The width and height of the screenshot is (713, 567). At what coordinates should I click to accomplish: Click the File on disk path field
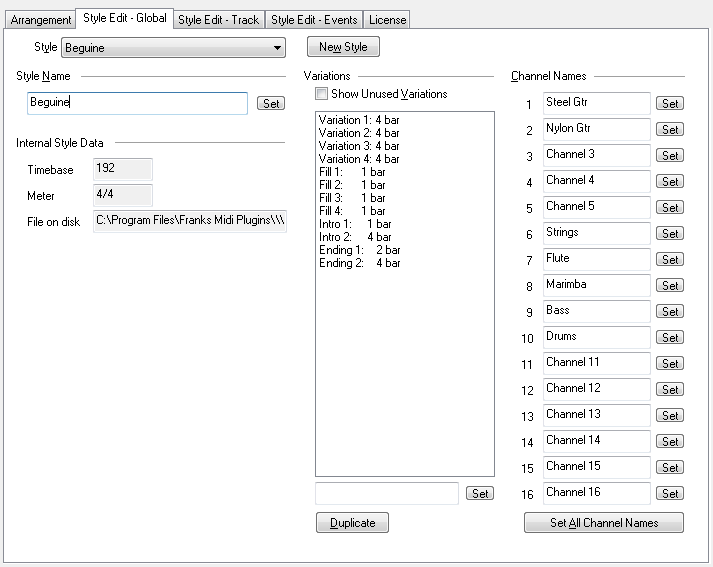coord(190,221)
